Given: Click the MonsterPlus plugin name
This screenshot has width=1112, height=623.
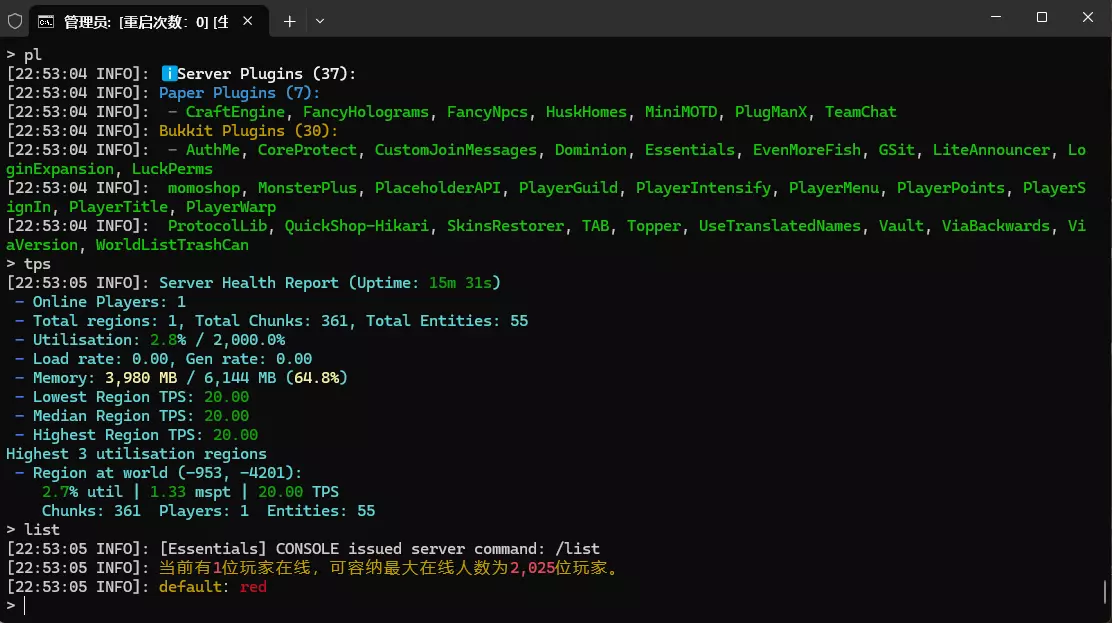Looking at the screenshot, I should point(307,188).
